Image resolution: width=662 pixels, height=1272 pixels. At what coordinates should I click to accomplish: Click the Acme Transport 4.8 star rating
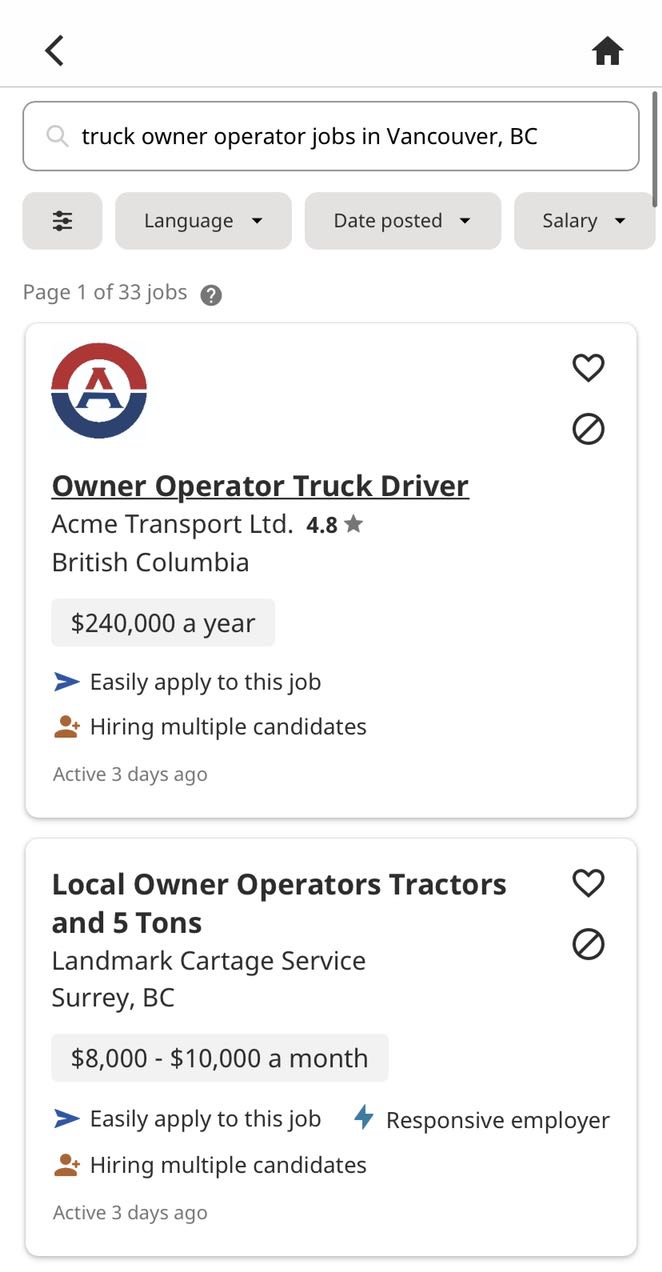point(334,525)
